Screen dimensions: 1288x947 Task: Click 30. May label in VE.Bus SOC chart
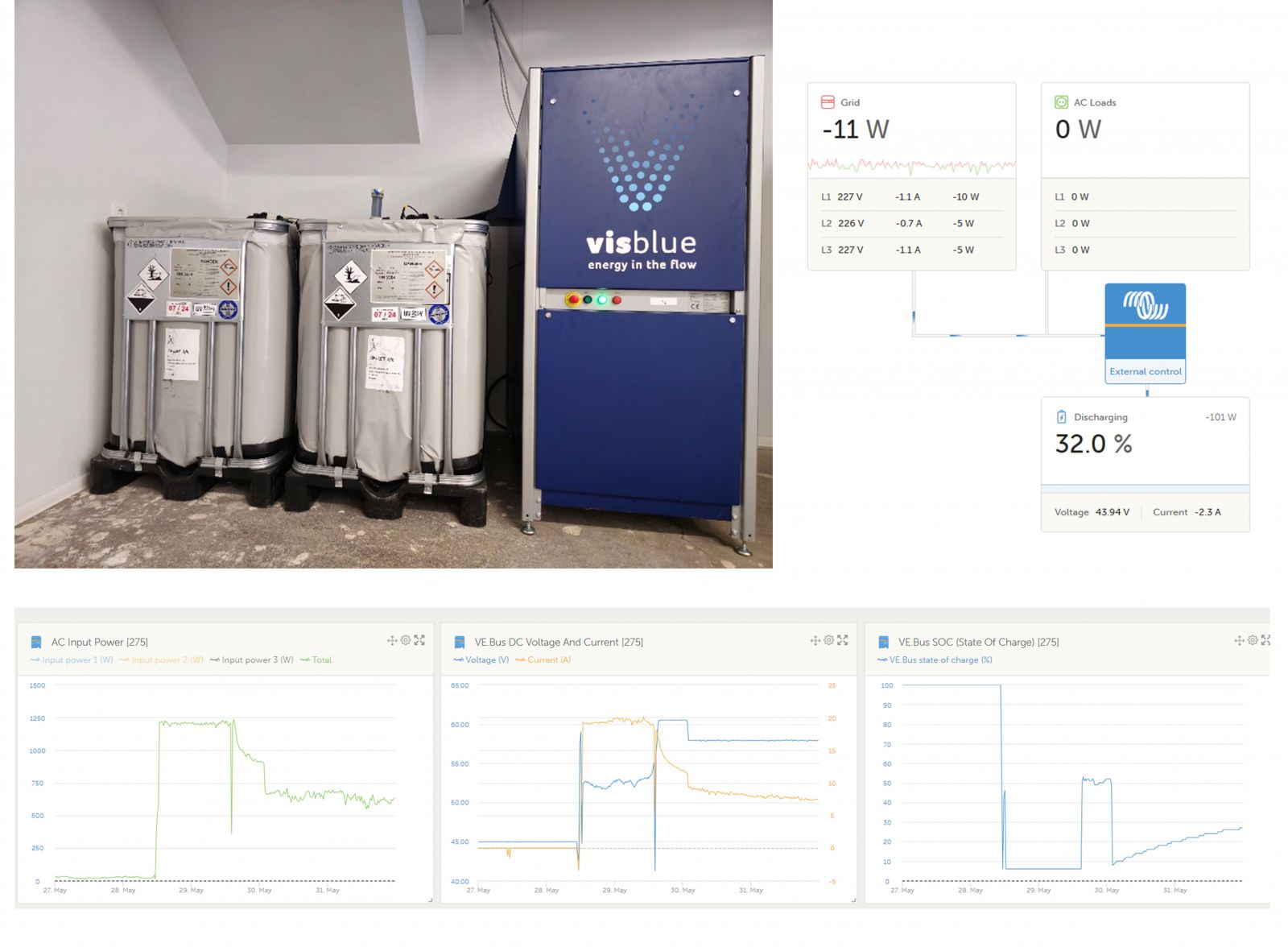[x=1106, y=890]
